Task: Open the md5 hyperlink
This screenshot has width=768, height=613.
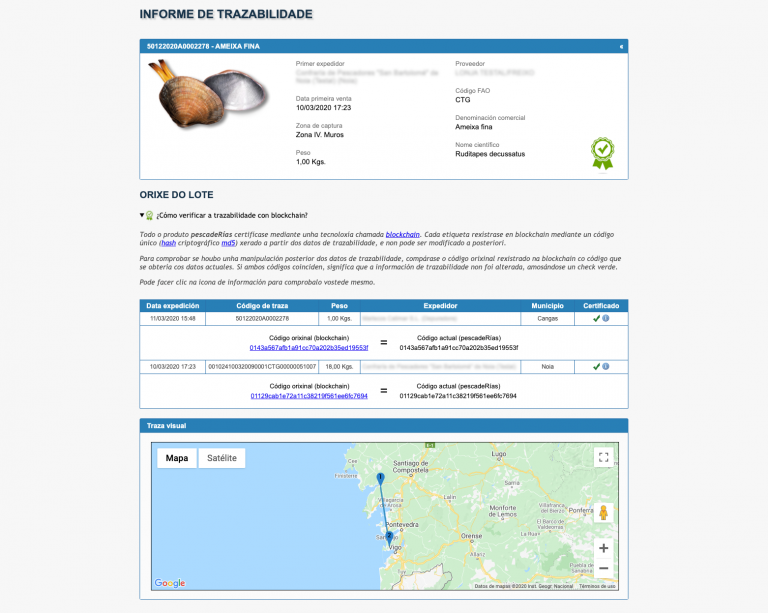Action: pos(228,243)
